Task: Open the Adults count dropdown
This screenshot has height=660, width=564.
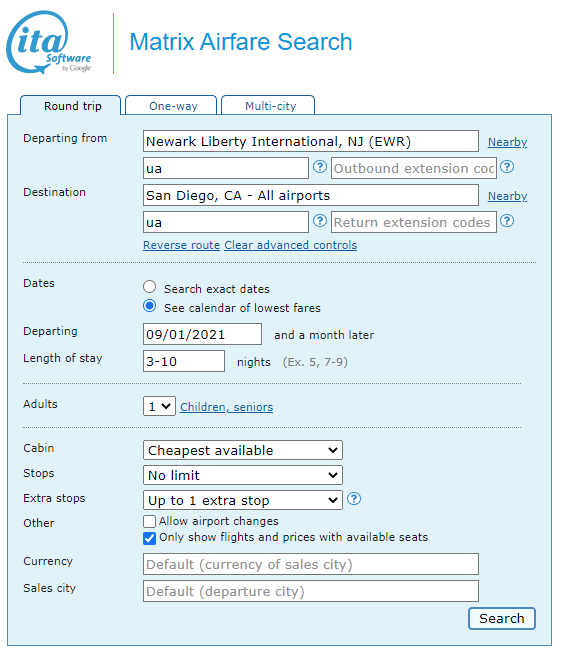Action: click(159, 407)
